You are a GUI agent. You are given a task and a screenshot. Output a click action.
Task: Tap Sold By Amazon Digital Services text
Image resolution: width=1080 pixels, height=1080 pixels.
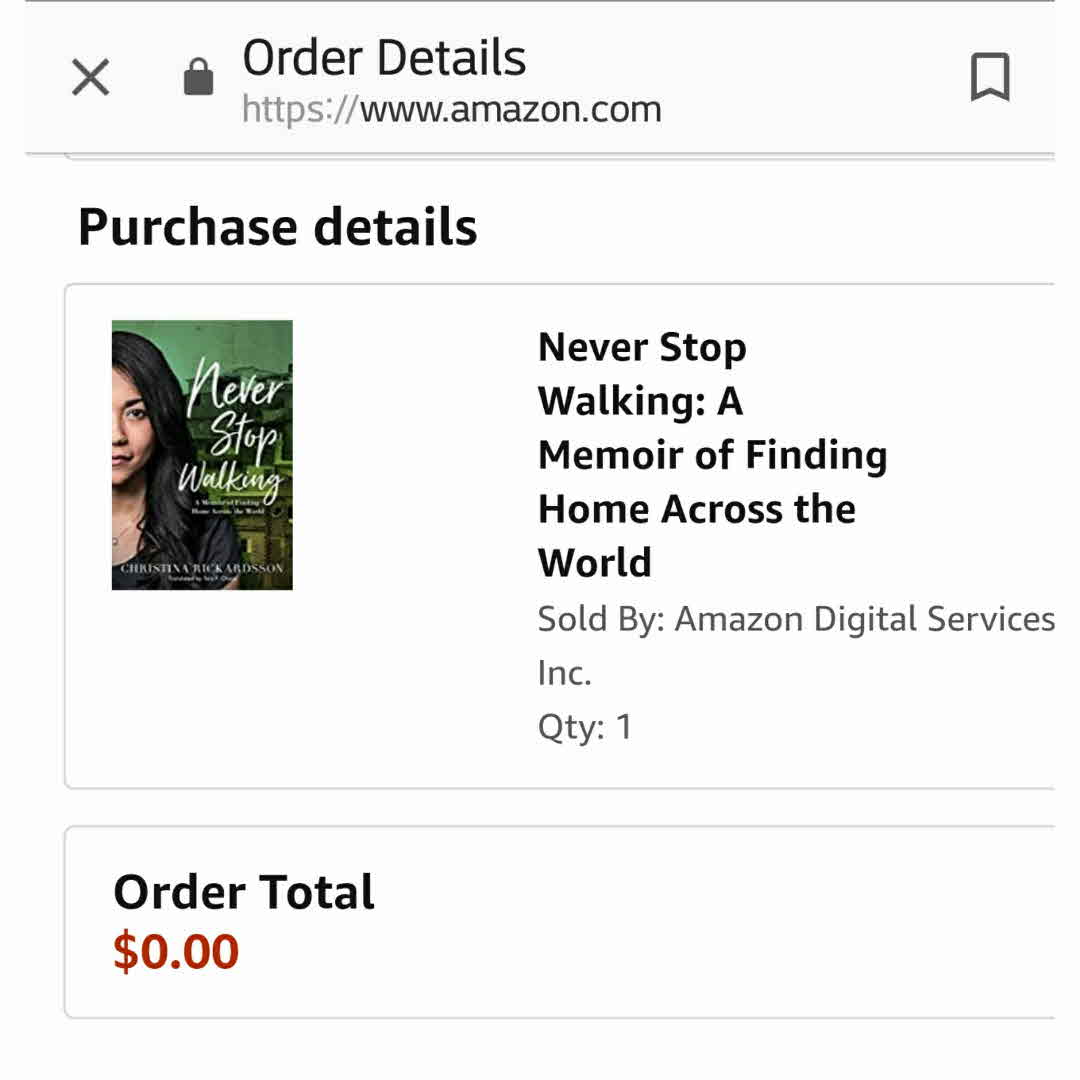pyautogui.click(x=795, y=619)
